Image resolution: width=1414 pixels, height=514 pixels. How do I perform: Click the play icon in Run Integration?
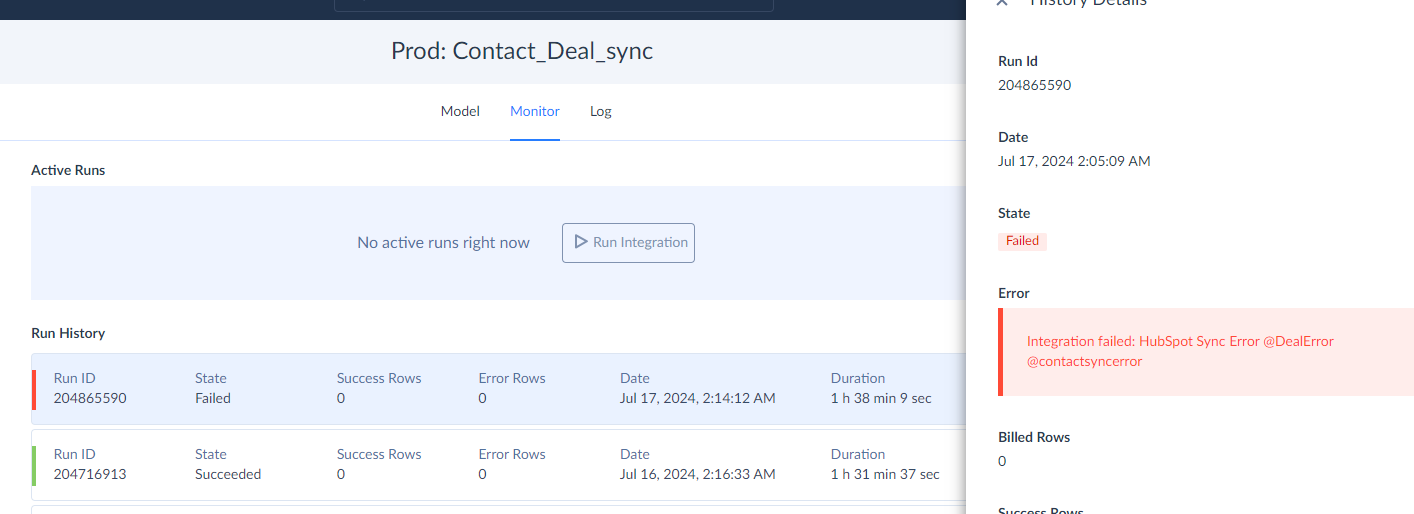[x=581, y=242]
